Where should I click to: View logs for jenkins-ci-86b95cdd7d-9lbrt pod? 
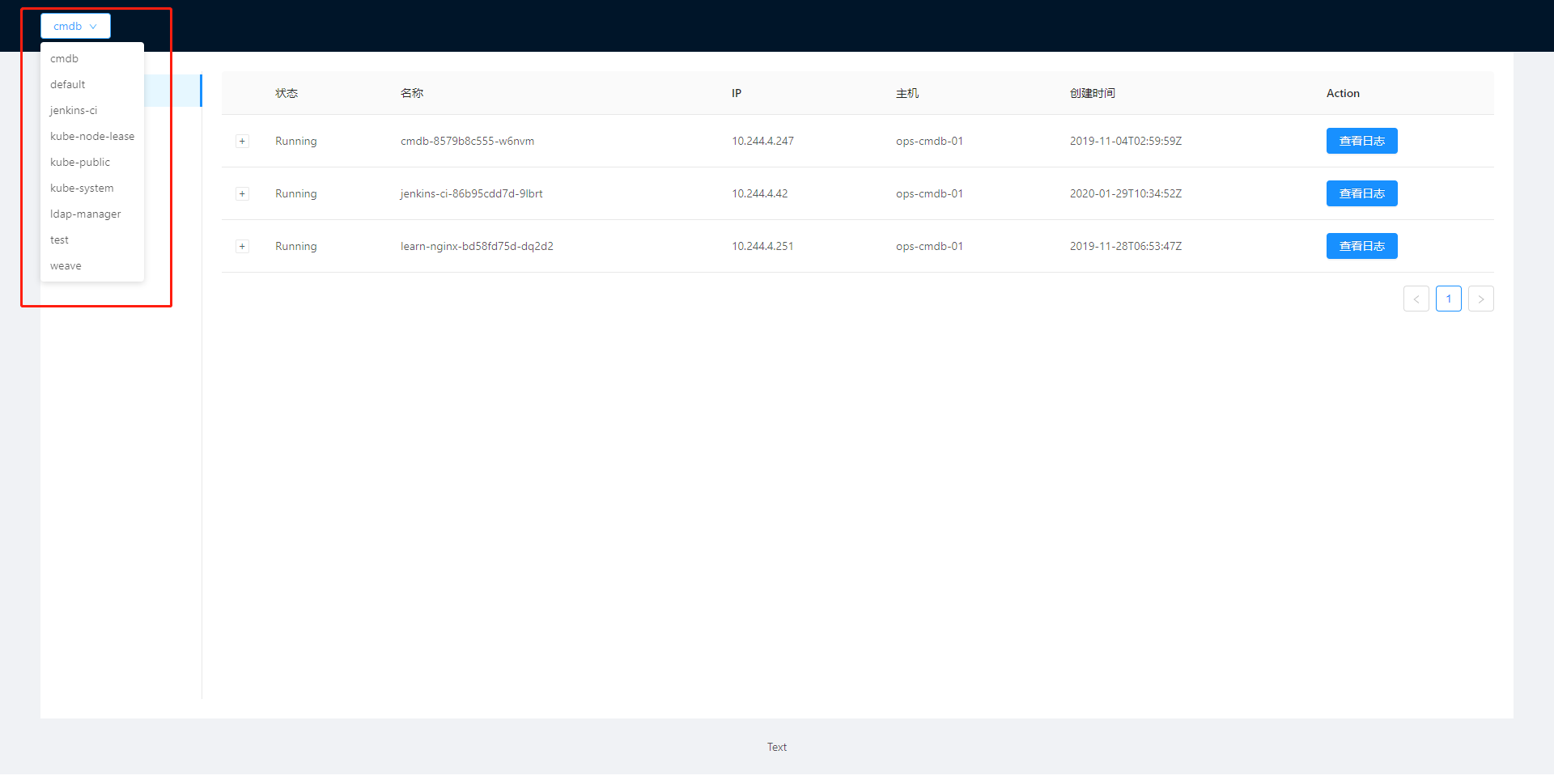(1361, 193)
